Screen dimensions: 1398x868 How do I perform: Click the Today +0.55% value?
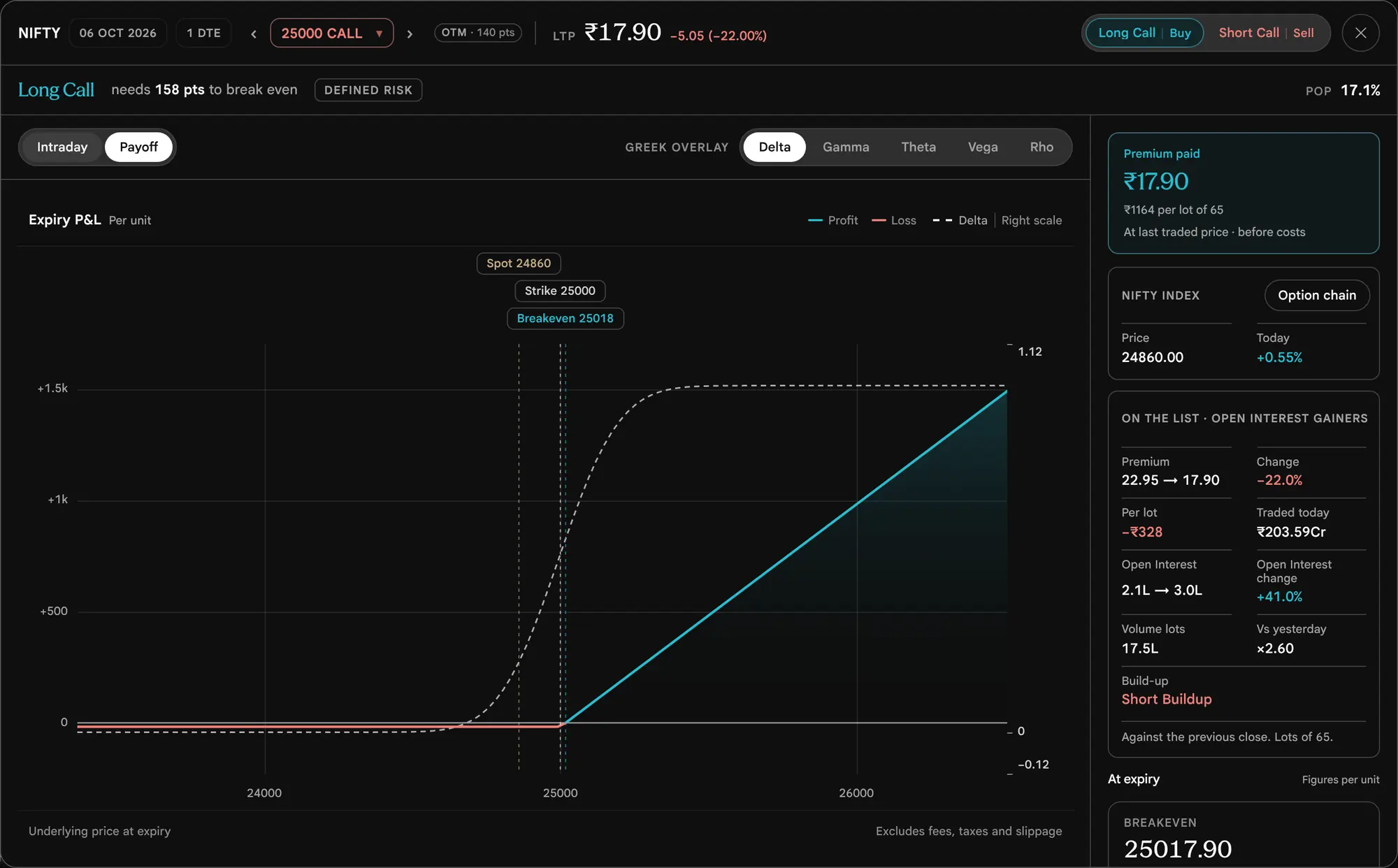tap(1279, 357)
